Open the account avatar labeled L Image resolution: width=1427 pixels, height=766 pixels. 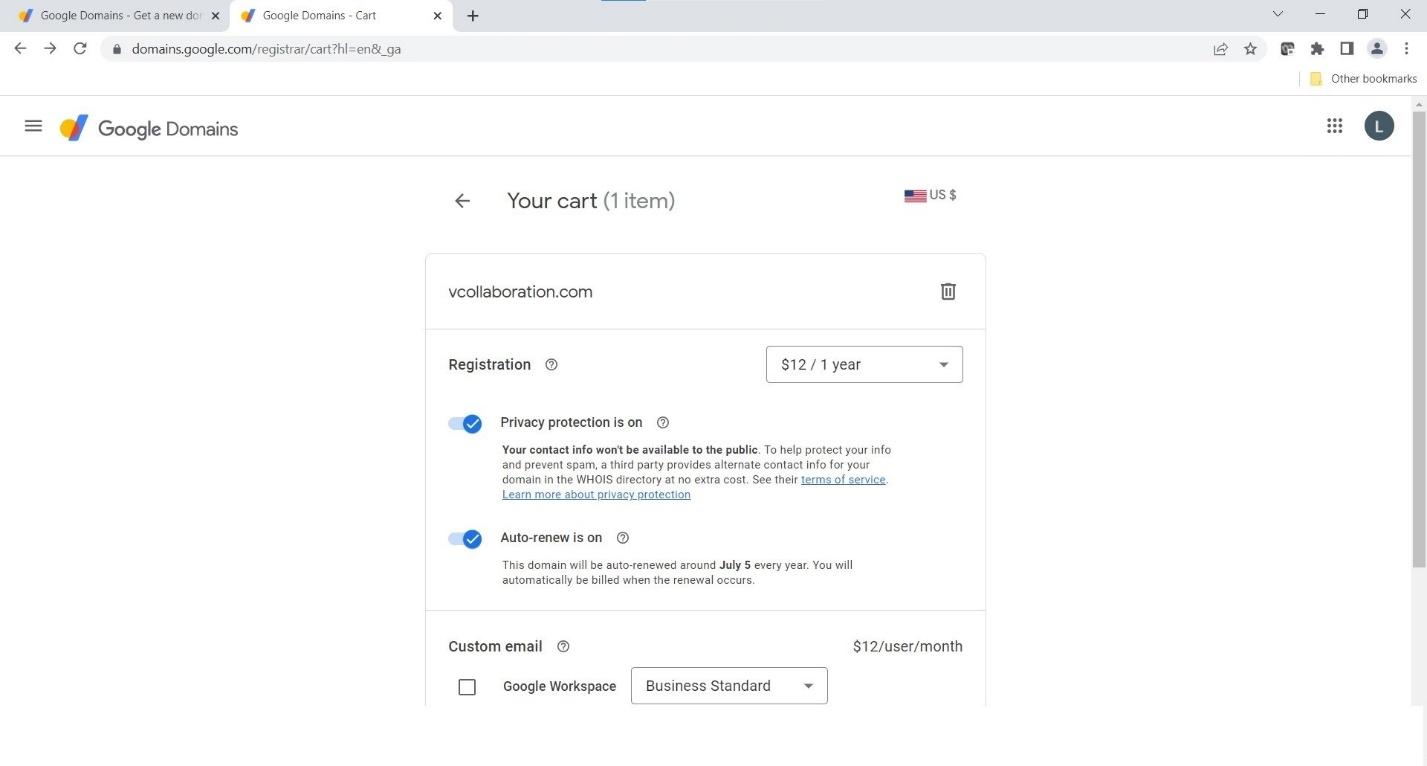click(1379, 126)
